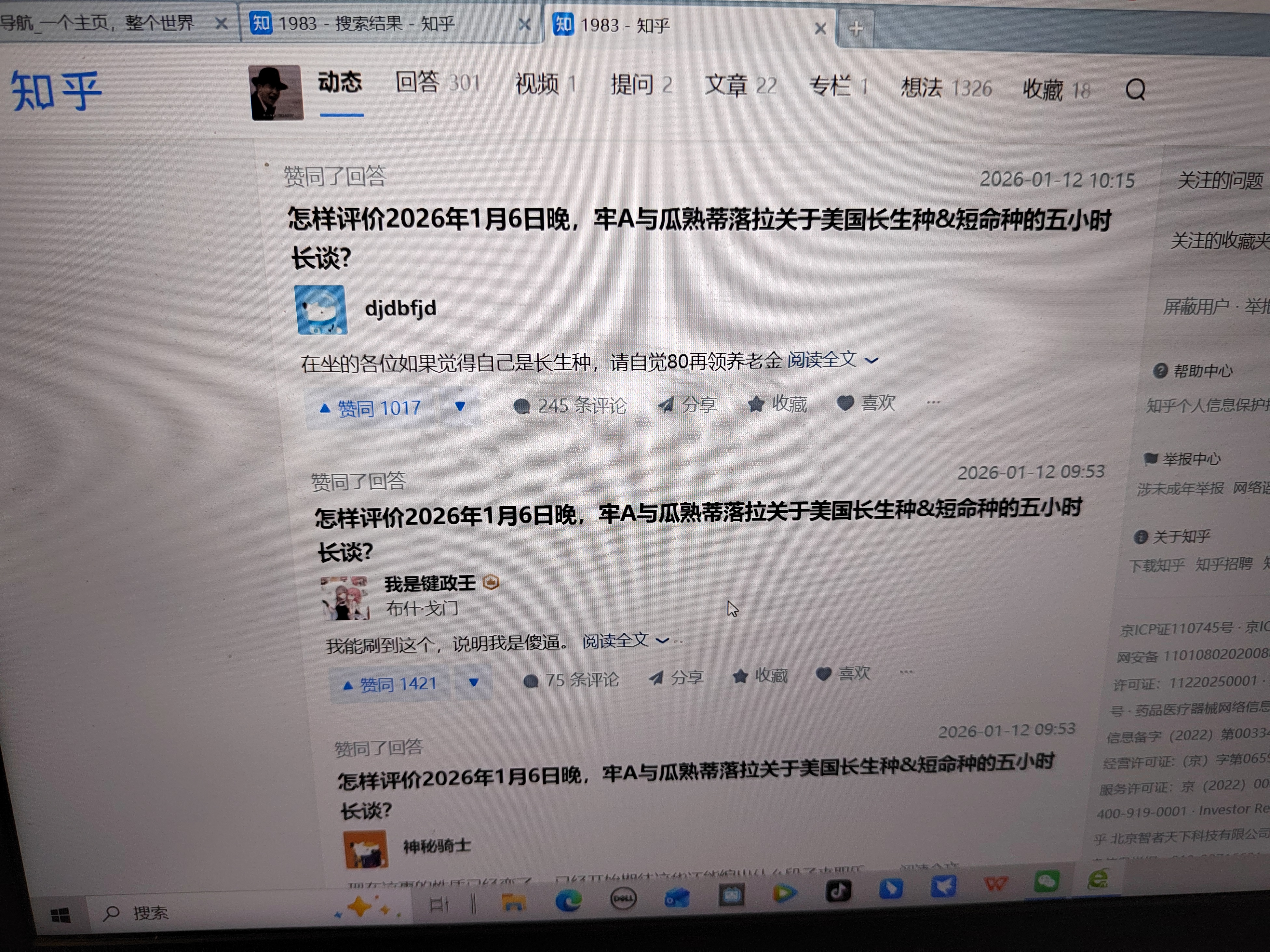Viewport: 1270px width, 952px height.
Task: Switch to the 回答 301 tab
Action: tap(437, 83)
